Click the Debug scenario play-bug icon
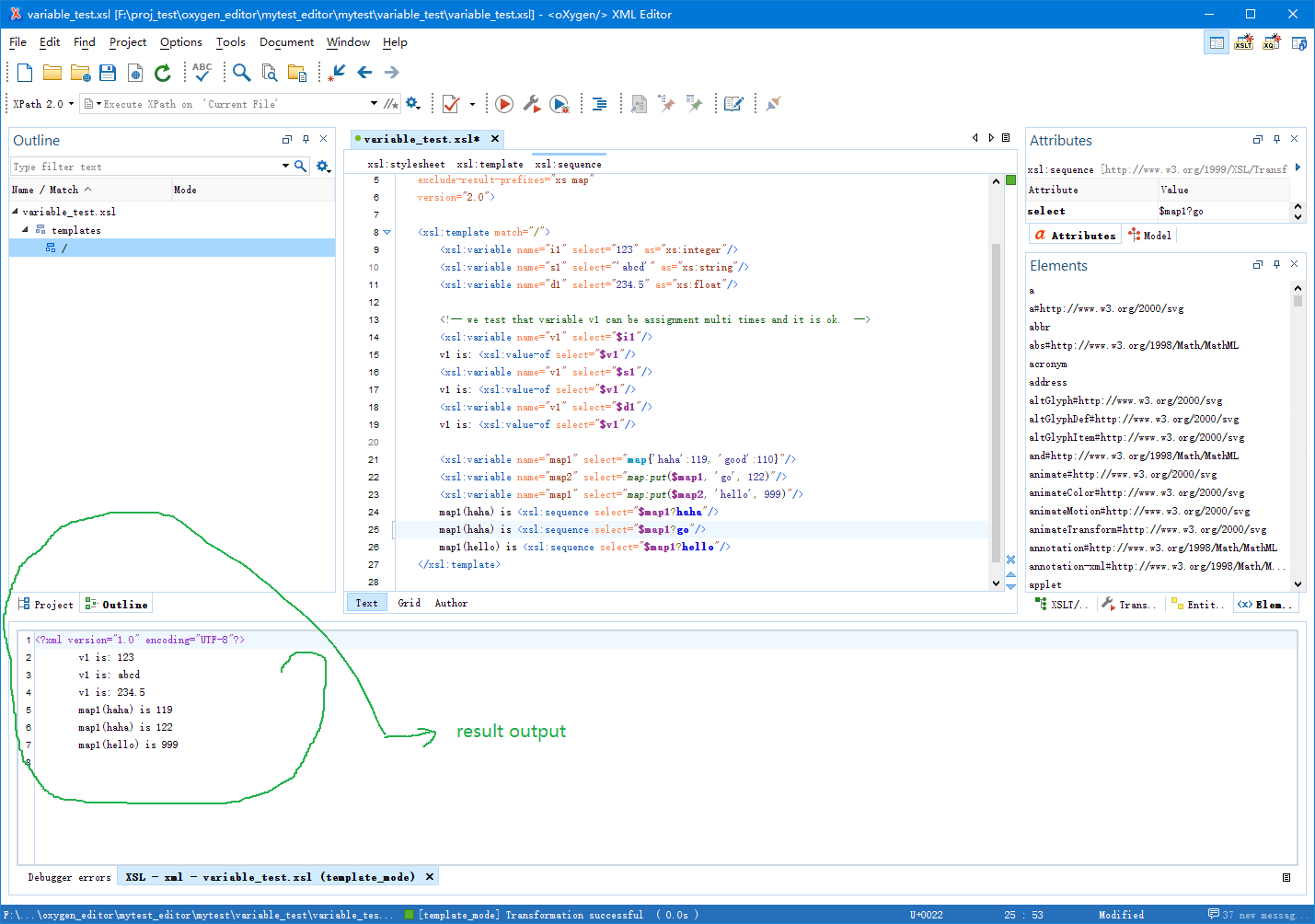This screenshot has height=924, width=1315. click(x=559, y=104)
